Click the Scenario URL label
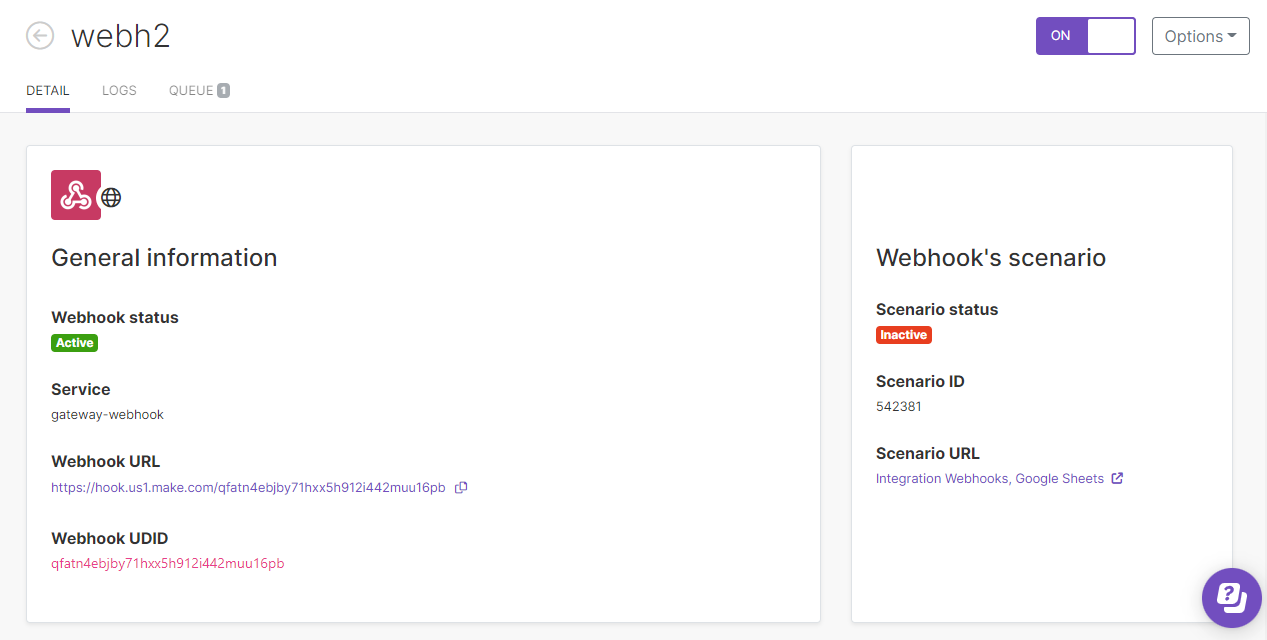This screenshot has width=1267, height=640. pos(928,453)
